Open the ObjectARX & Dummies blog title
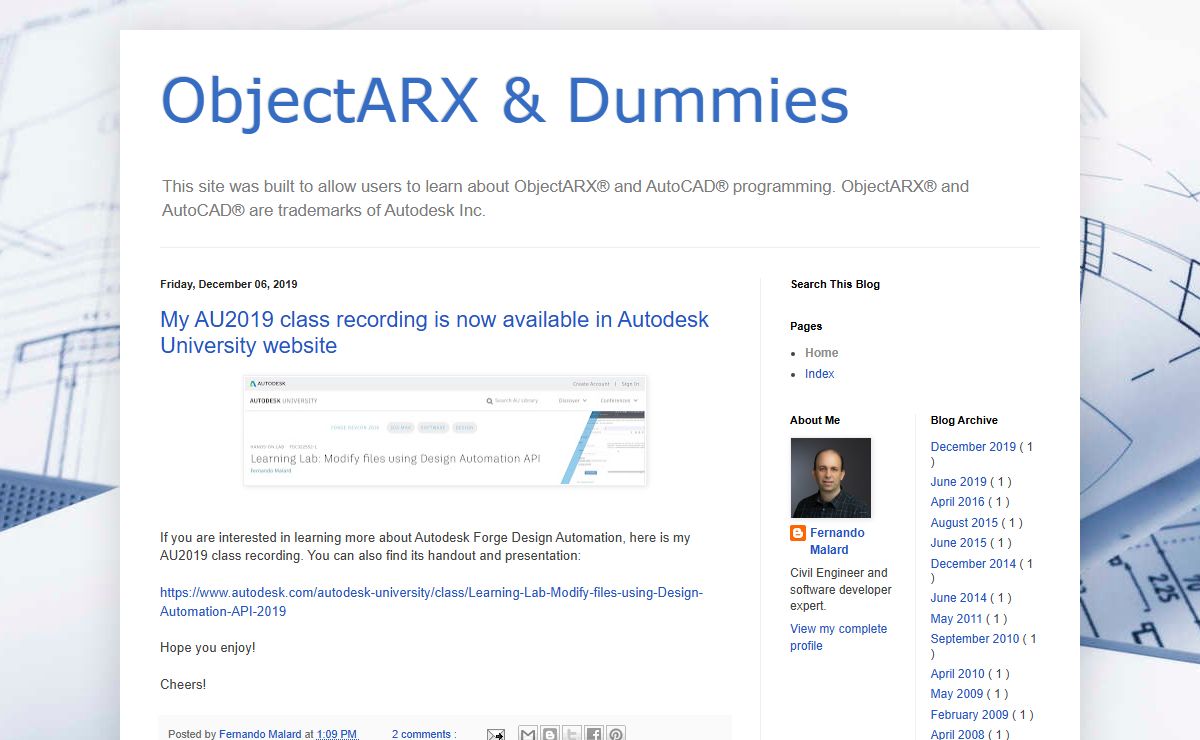1200x740 pixels. [x=505, y=102]
